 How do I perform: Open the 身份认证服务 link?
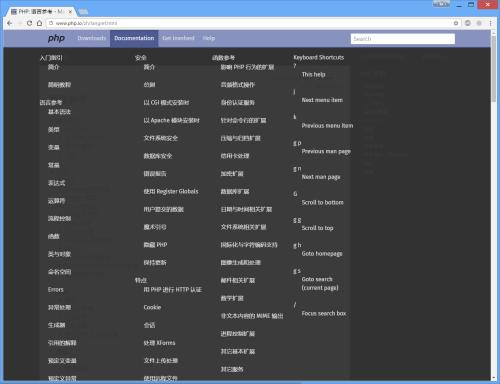[238, 103]
